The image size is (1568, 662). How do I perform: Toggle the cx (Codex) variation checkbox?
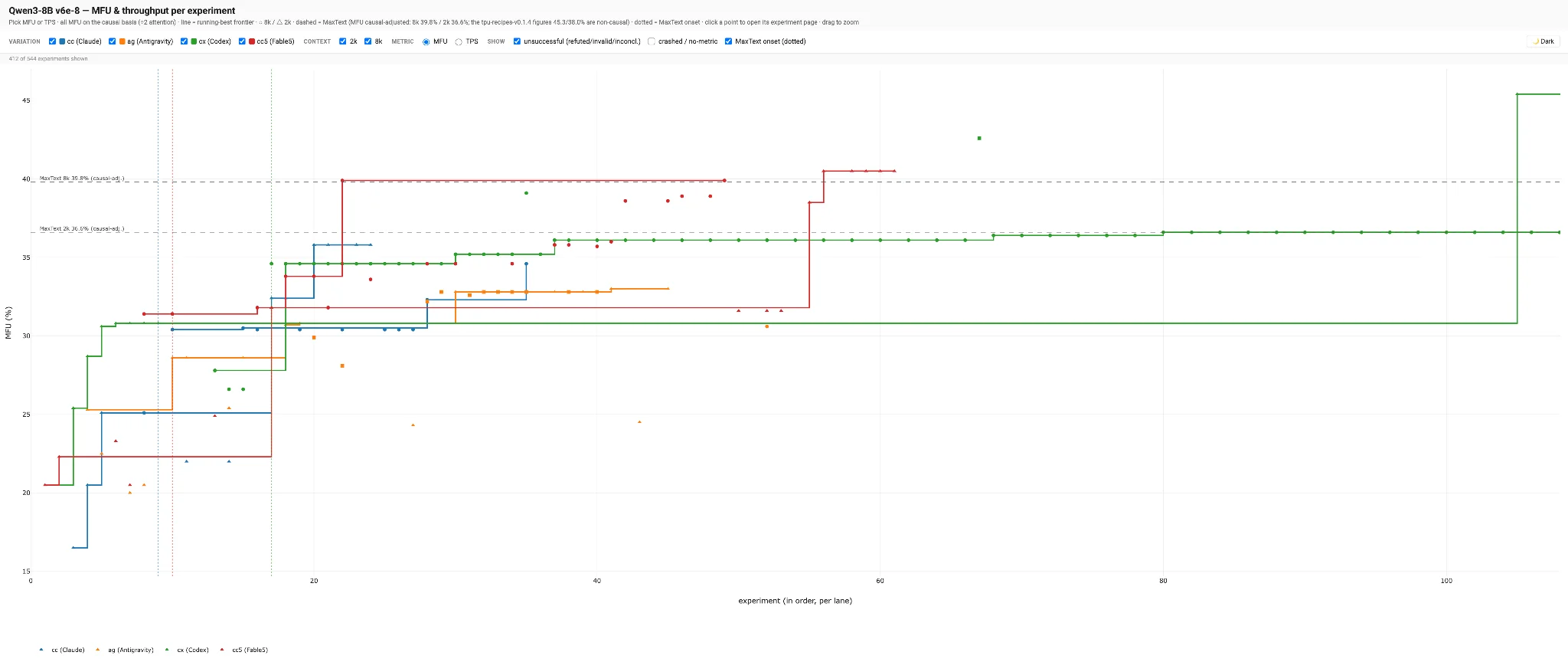[x=184, y=41]
